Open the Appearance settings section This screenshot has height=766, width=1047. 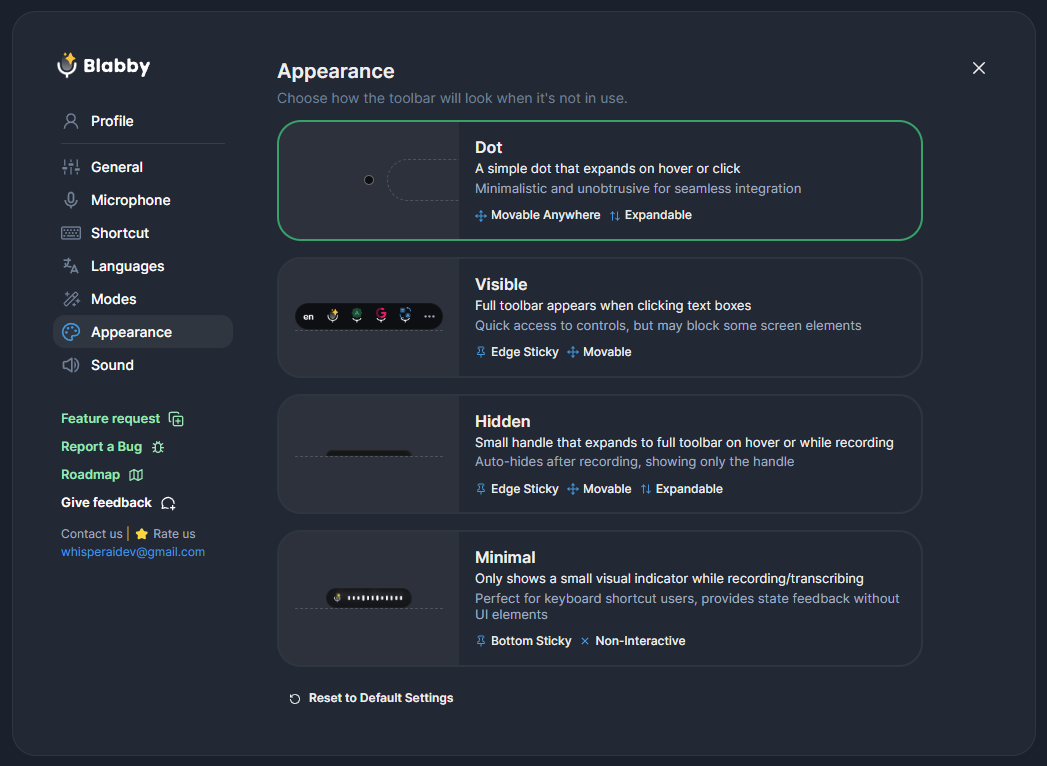click(131, 332)
